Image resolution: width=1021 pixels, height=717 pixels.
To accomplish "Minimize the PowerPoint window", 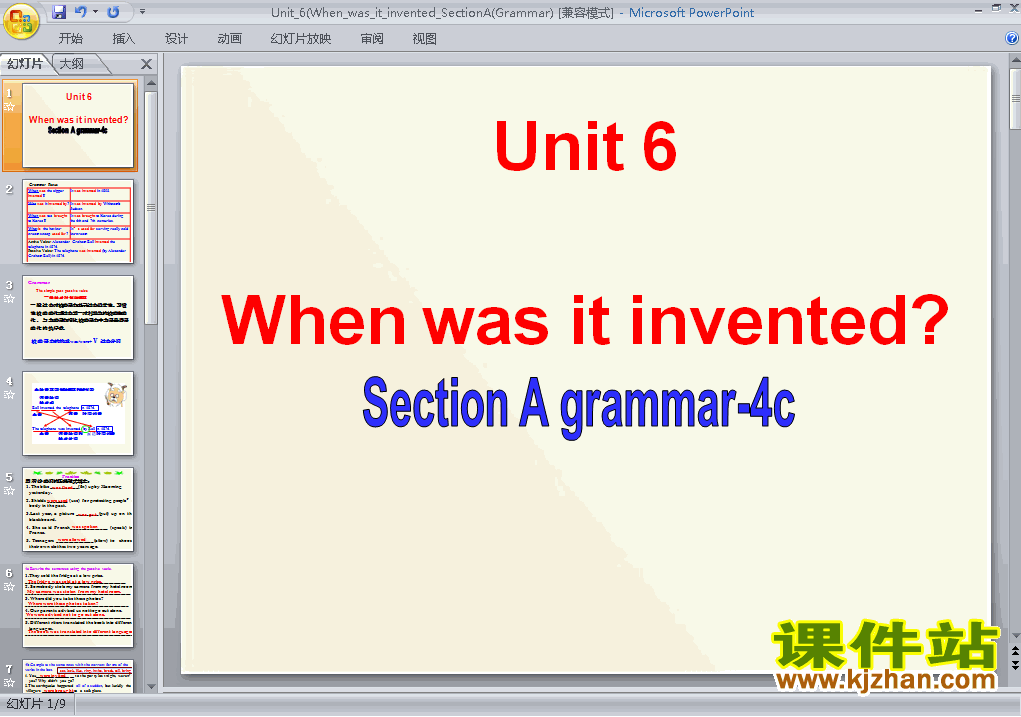I will [x=978, y=9].
